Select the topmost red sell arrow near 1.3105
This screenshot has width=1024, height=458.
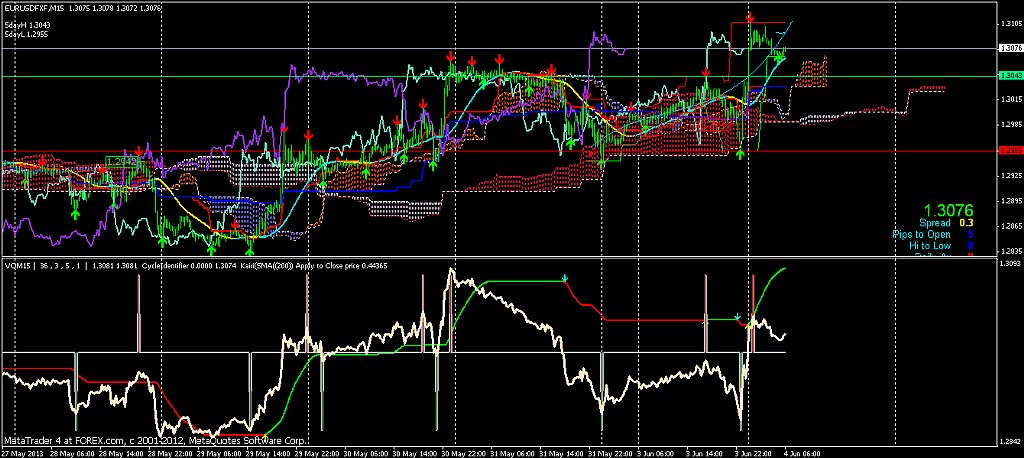pyautogui.click(x=751, y=17)
